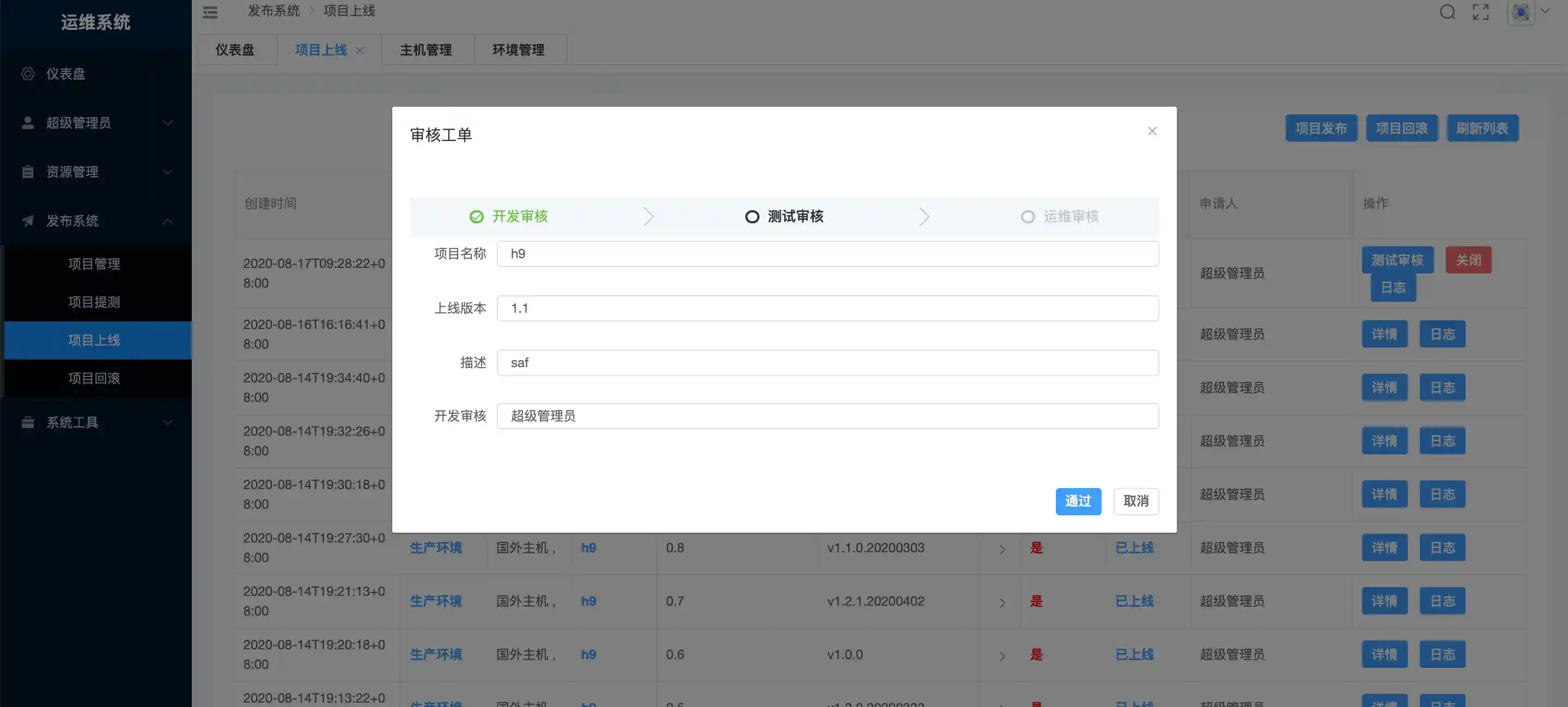Click the 资源管理 document icon

coord(27,172)
